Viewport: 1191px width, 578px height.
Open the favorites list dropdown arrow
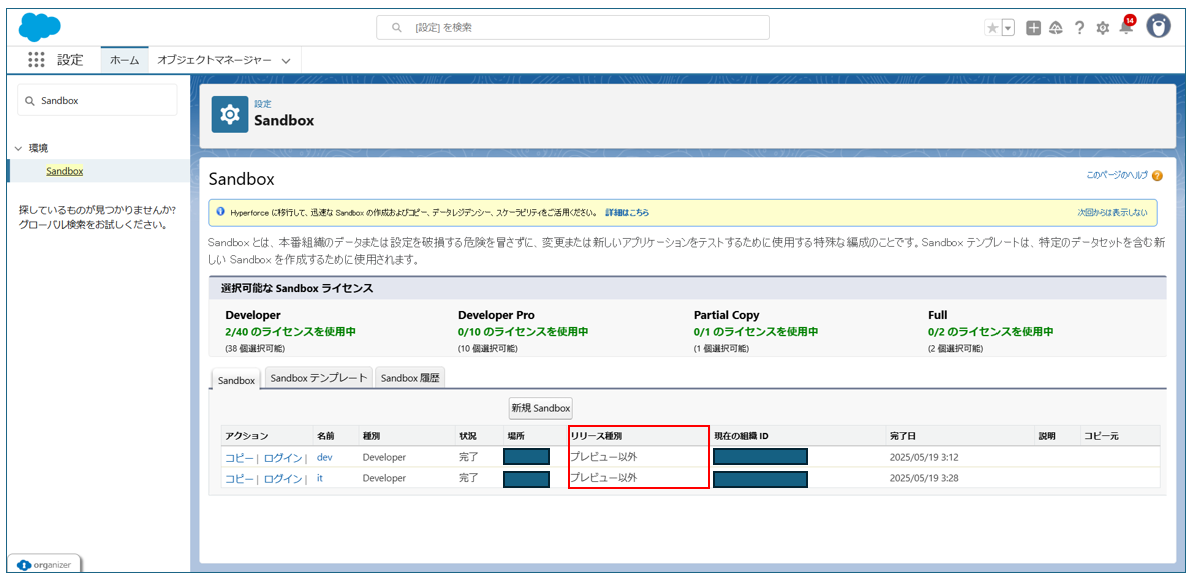(1009, 28)
